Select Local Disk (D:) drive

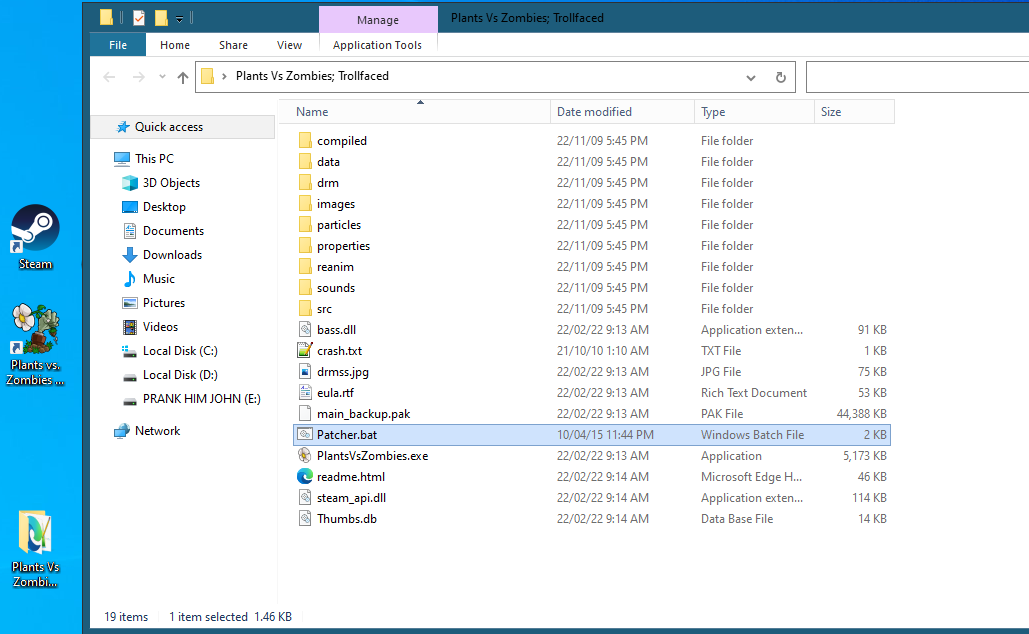click(x=180, y=375)
